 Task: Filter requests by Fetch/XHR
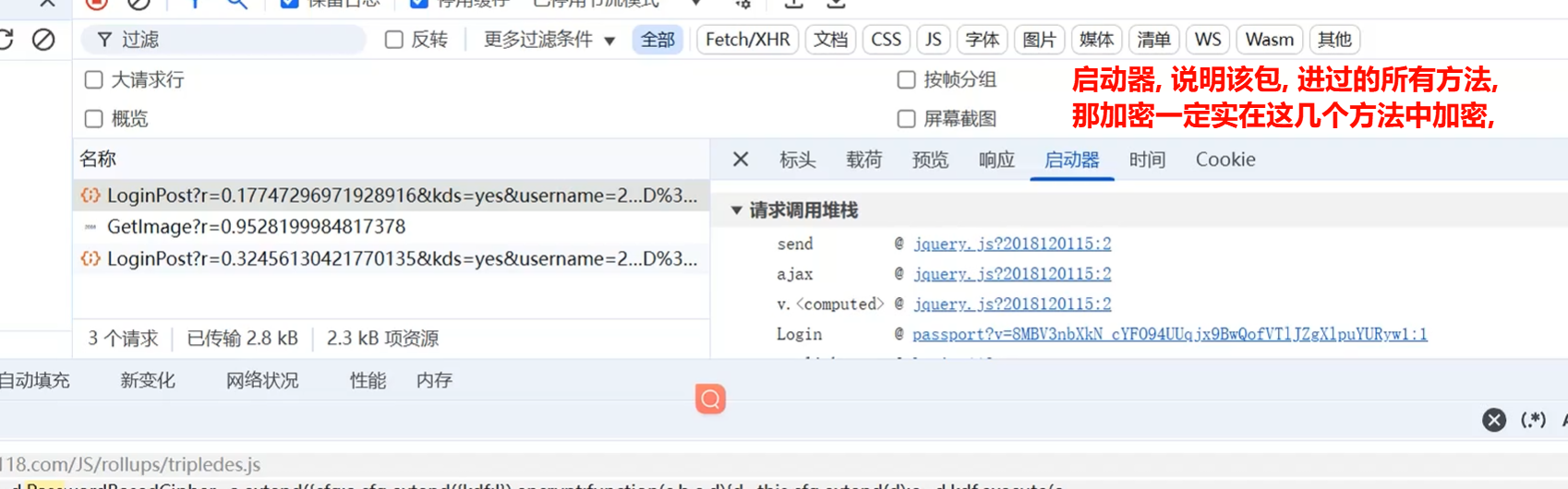tap(747, 40)
